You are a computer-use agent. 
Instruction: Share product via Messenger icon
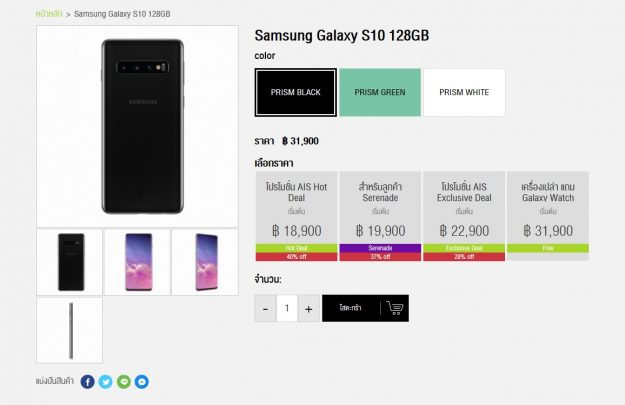pos(142,381)
